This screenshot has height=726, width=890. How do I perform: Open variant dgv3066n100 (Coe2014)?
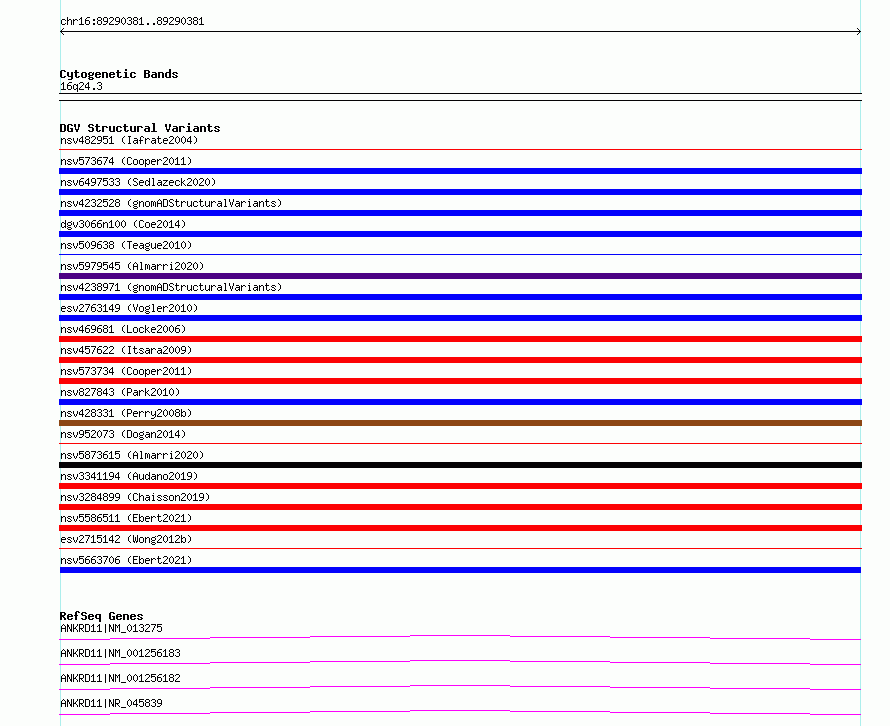123,224
